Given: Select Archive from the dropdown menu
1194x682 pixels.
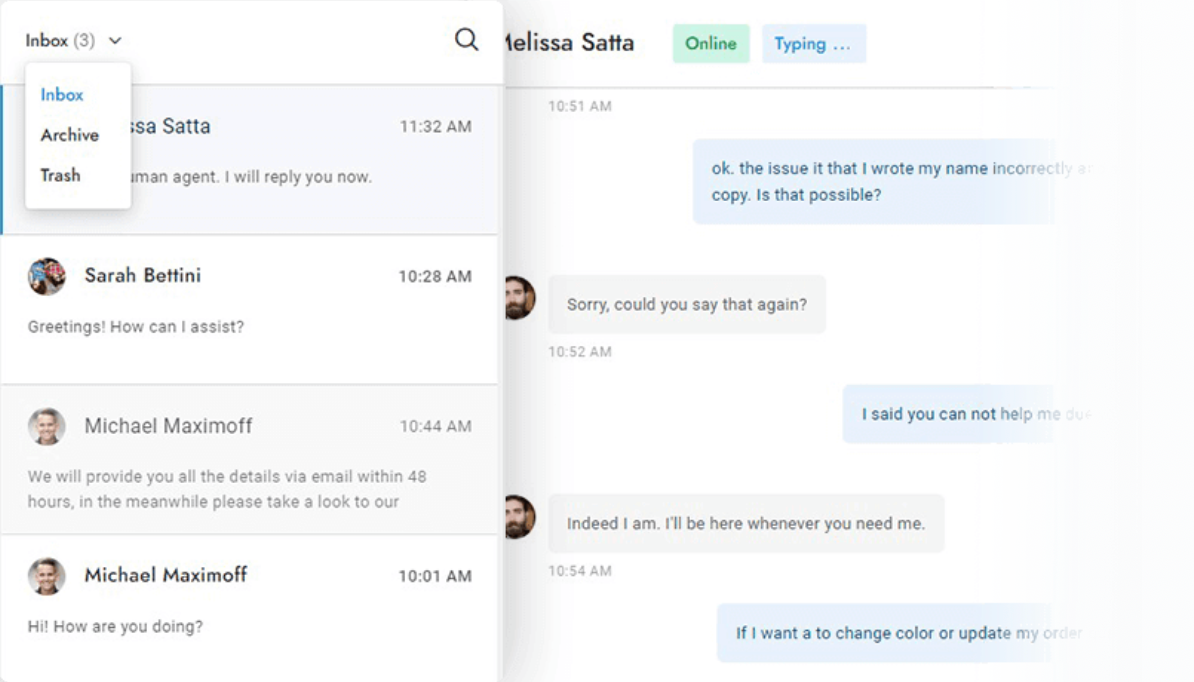Looking at the screenshot, I should point(69,135).
